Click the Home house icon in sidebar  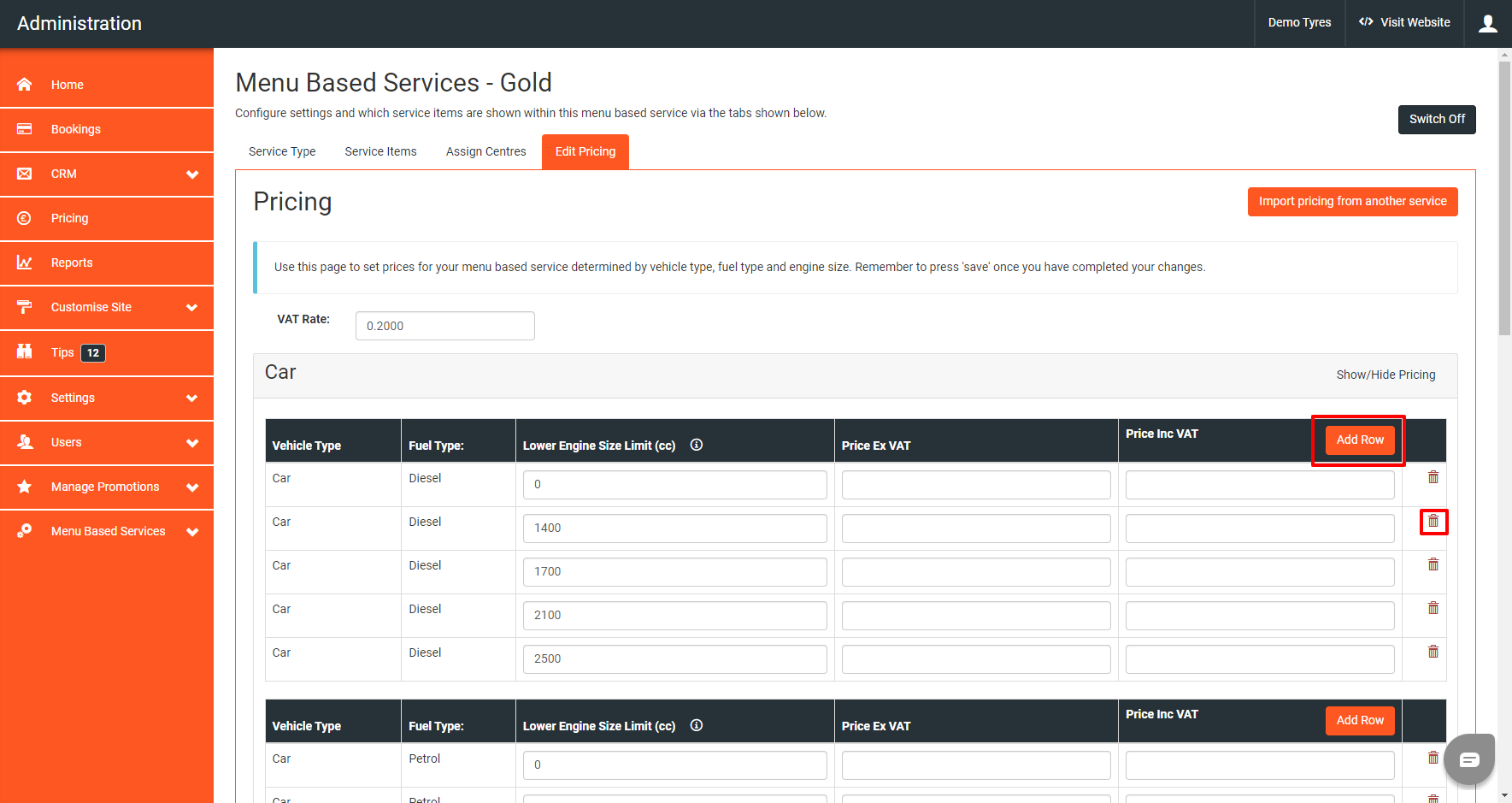(x=24, y=85)
